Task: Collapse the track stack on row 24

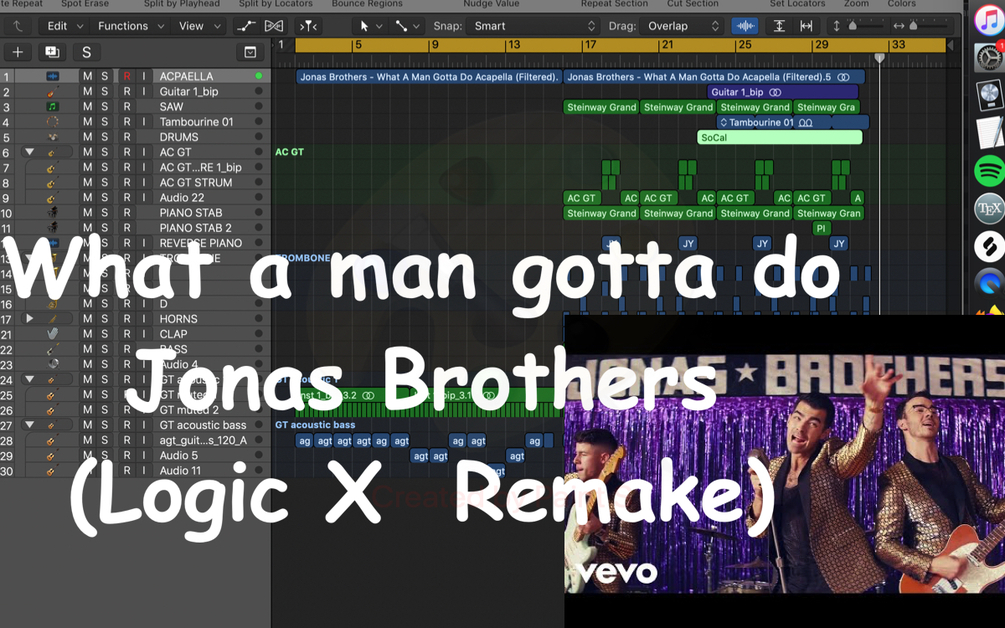Action: (x=29, y=379)
